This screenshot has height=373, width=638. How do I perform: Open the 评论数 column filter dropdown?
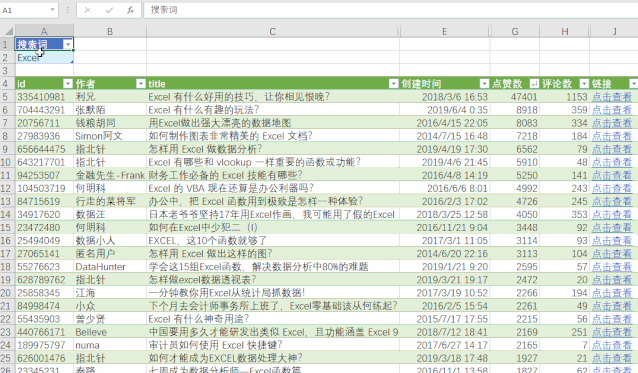(x=584, y=83)
